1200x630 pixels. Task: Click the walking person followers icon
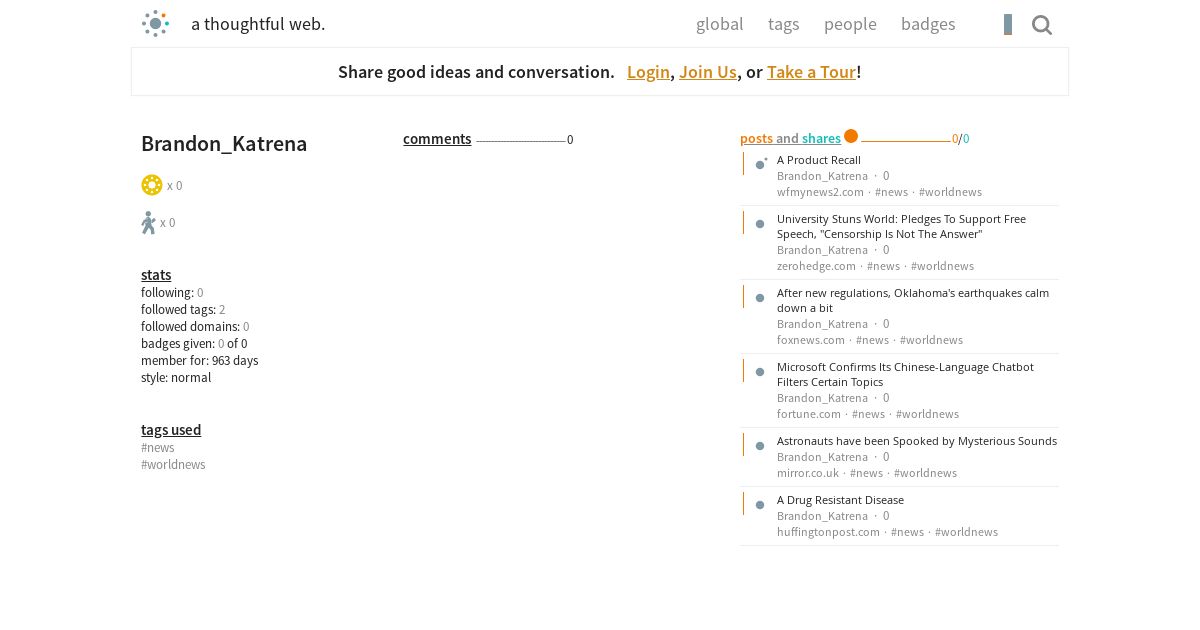tap(149, 222)
